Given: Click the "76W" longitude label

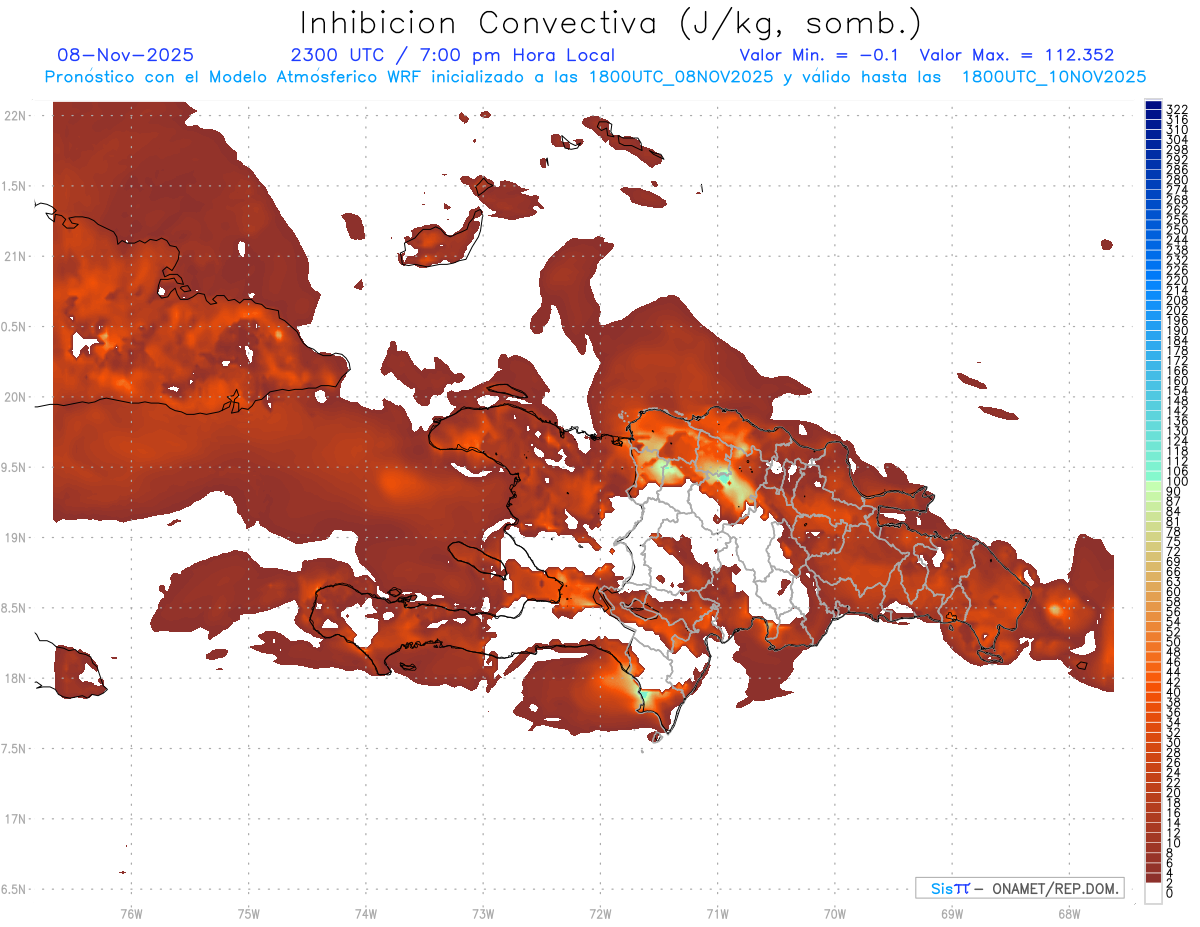Looking at the screenshot, I should tap(131, 913).
